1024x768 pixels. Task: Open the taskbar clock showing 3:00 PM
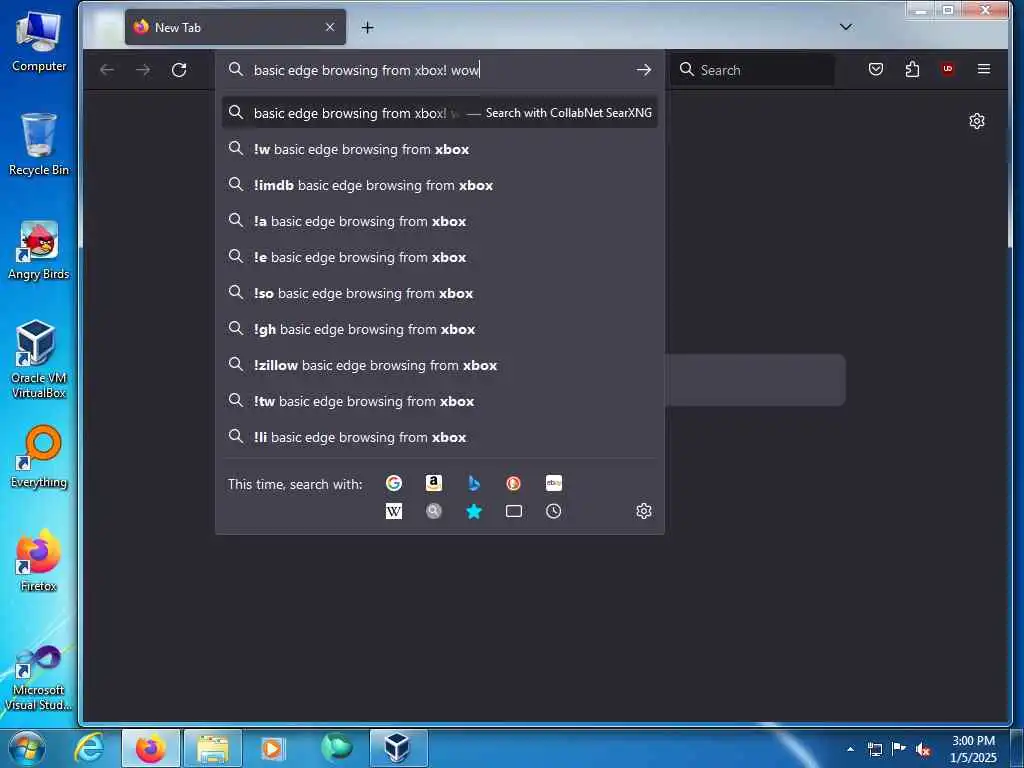973,749
